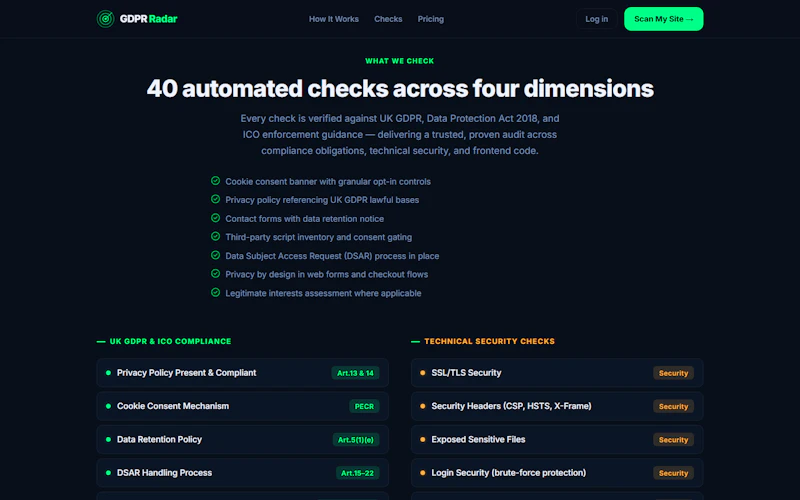
Task: Select the Data Retention Policy card
Action: 242,439
